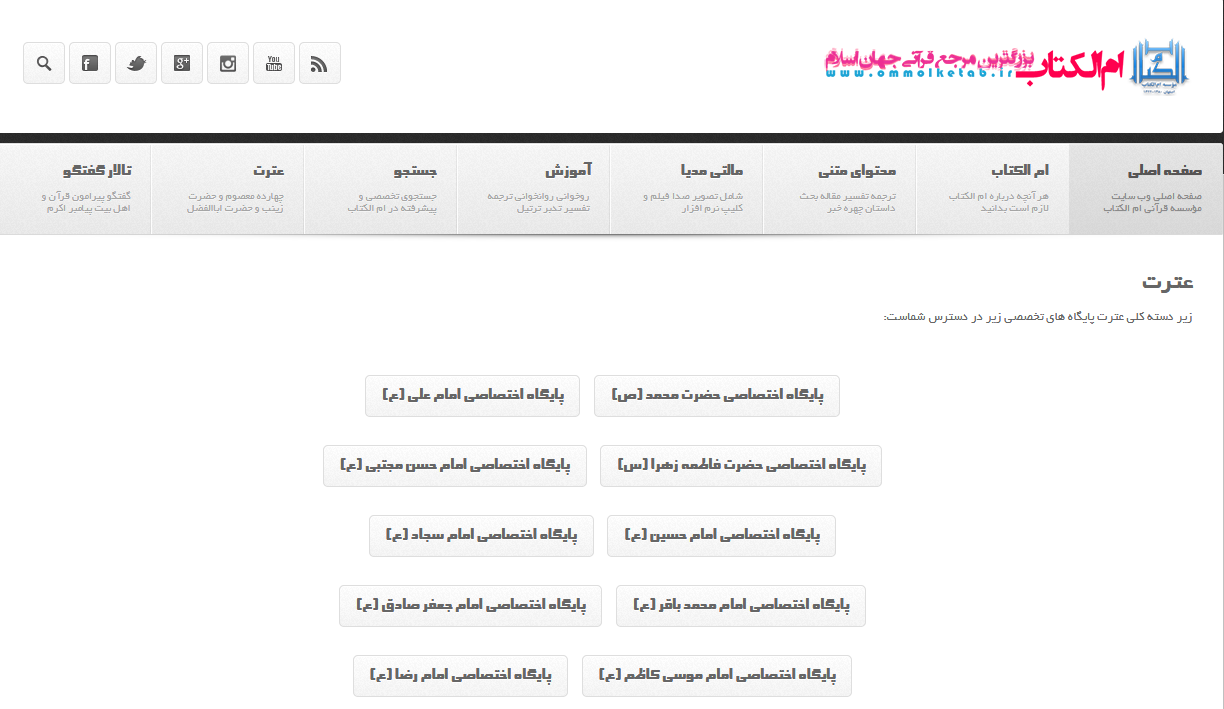Click the عترت page heading
The height and width of the screenshot is (709, 1224).
coord(1168,282)
